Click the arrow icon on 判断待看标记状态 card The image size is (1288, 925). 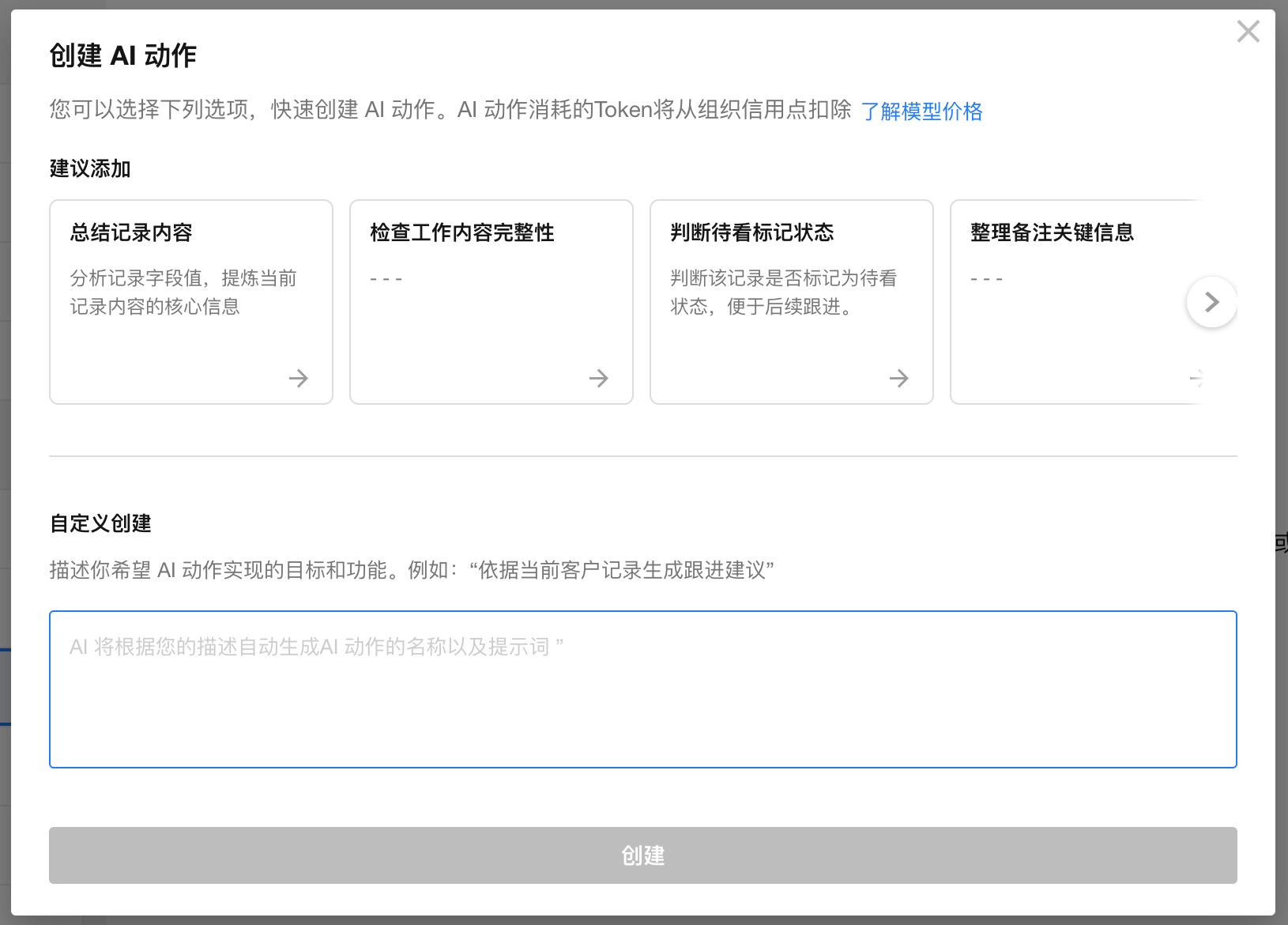[x=898, y=379]
